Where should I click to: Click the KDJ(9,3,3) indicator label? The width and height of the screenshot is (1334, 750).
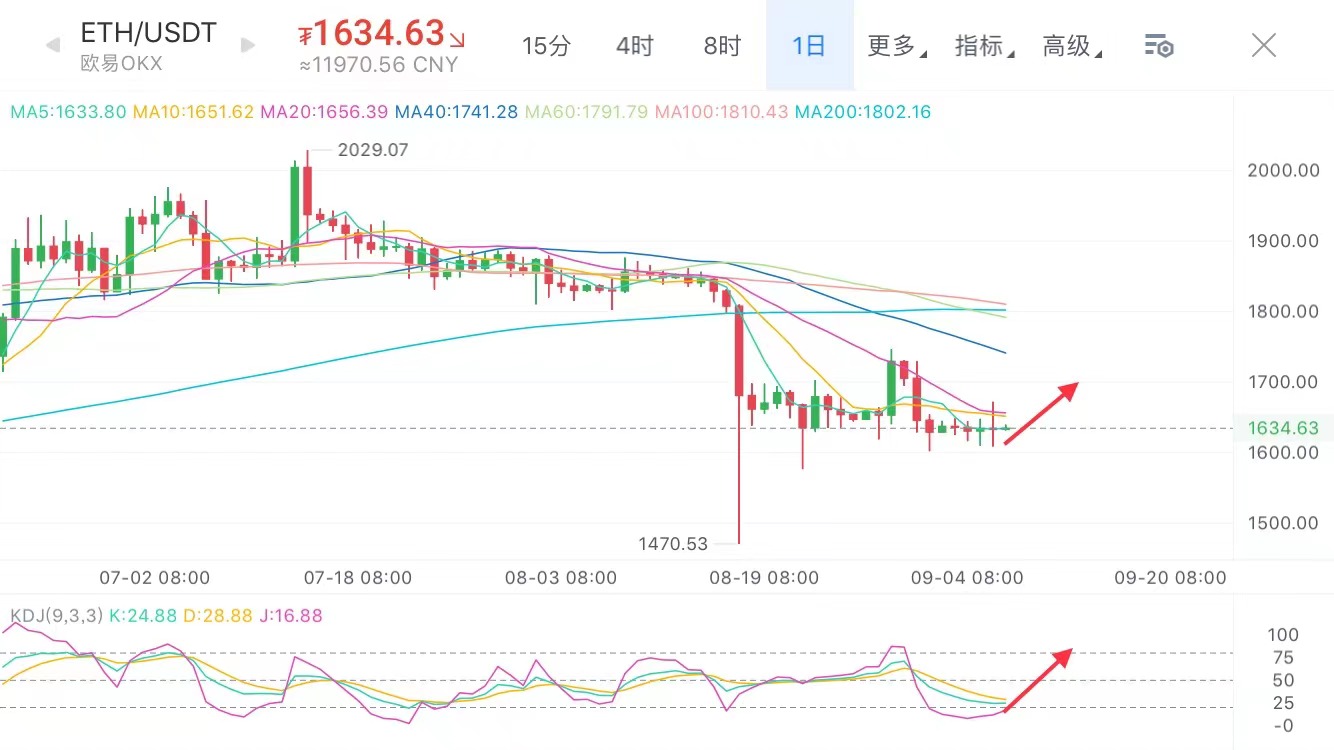pos(56,616)
